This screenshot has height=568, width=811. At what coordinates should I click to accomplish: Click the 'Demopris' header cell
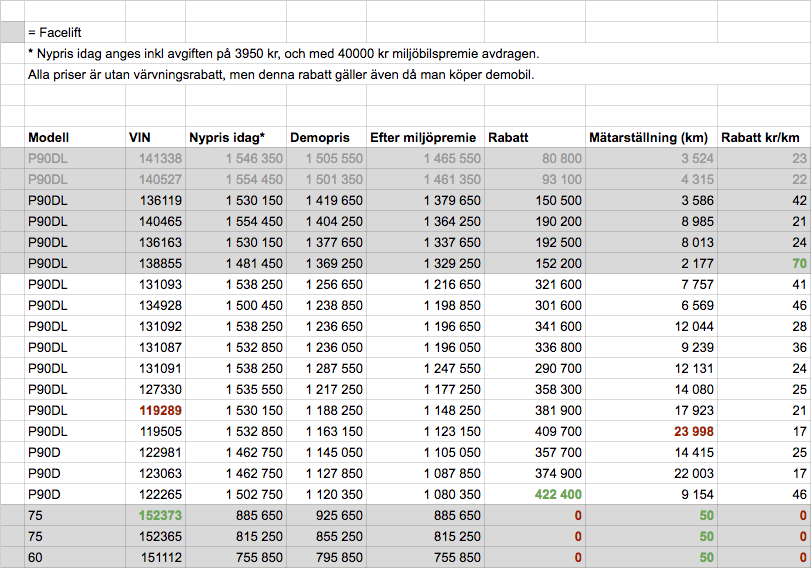(326, 137)
